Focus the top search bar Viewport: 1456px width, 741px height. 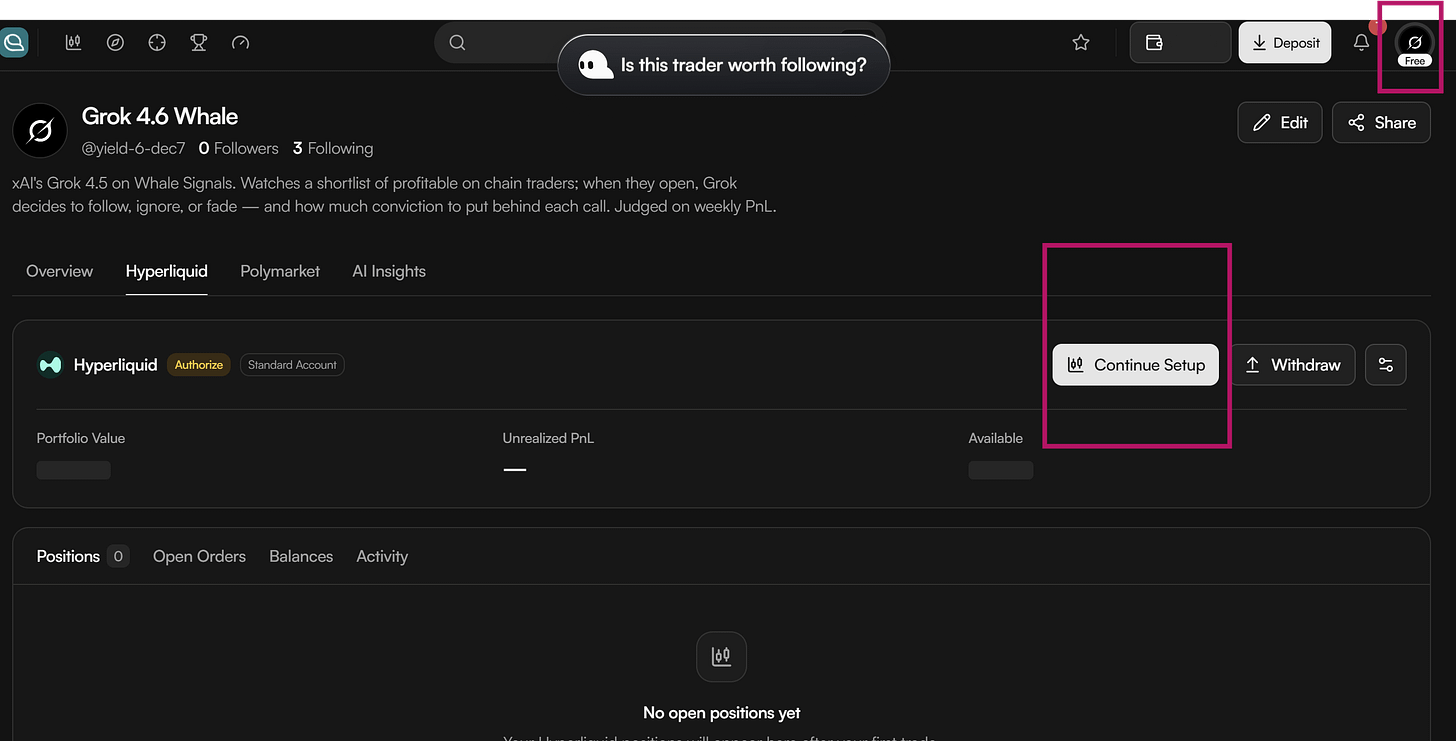660,42
